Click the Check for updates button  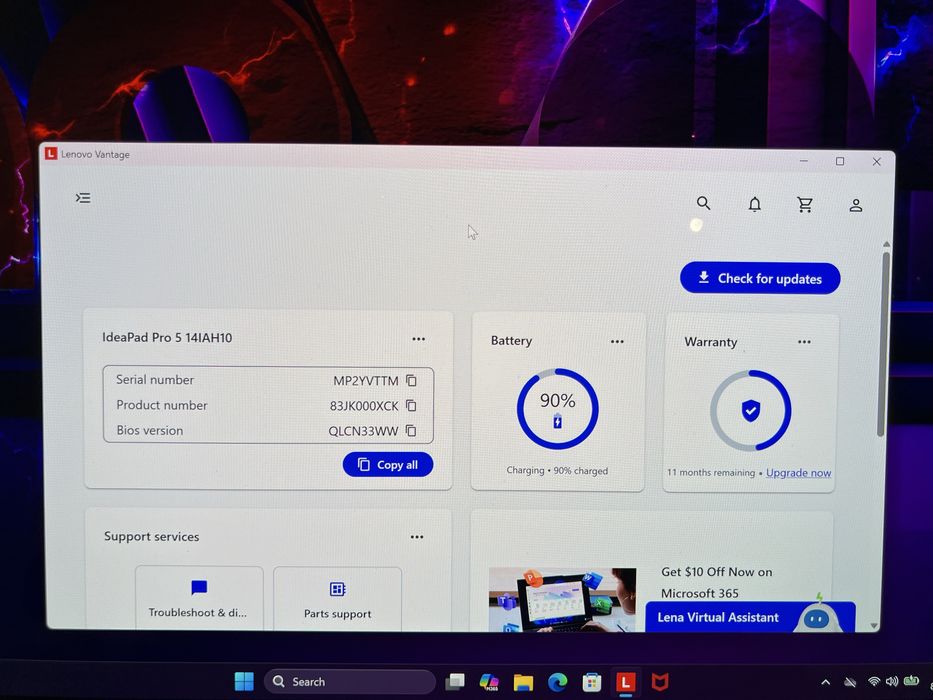tap(760, 278)
